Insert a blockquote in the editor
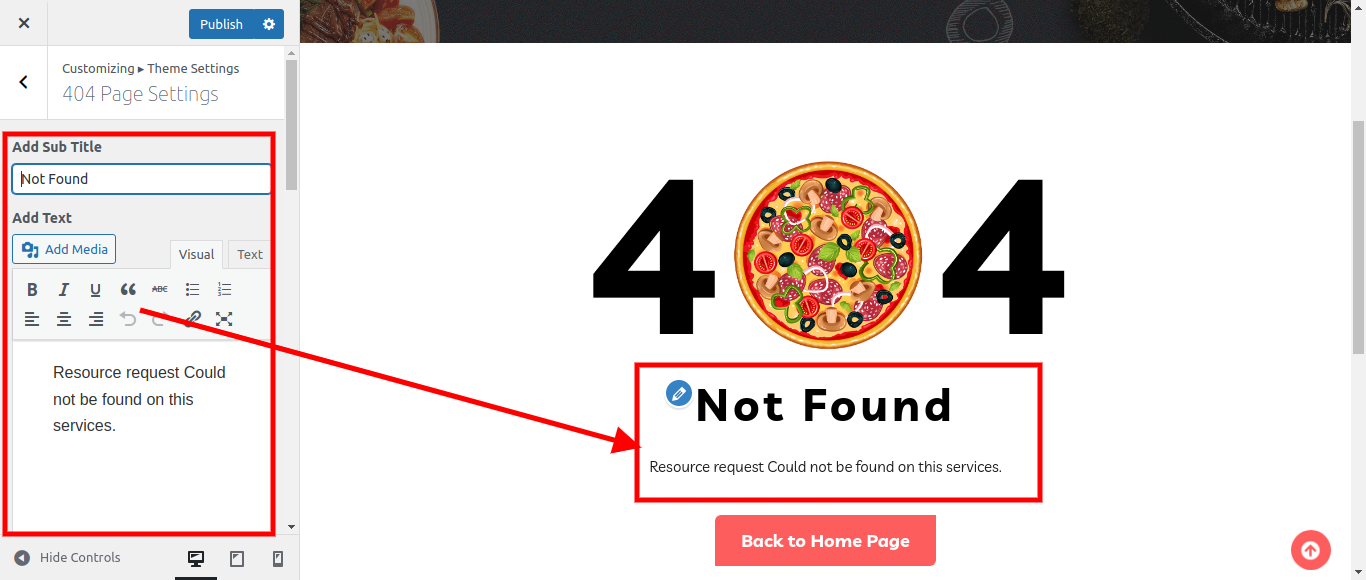Viewport: 1366px width, 580px height. click(128, 289)
